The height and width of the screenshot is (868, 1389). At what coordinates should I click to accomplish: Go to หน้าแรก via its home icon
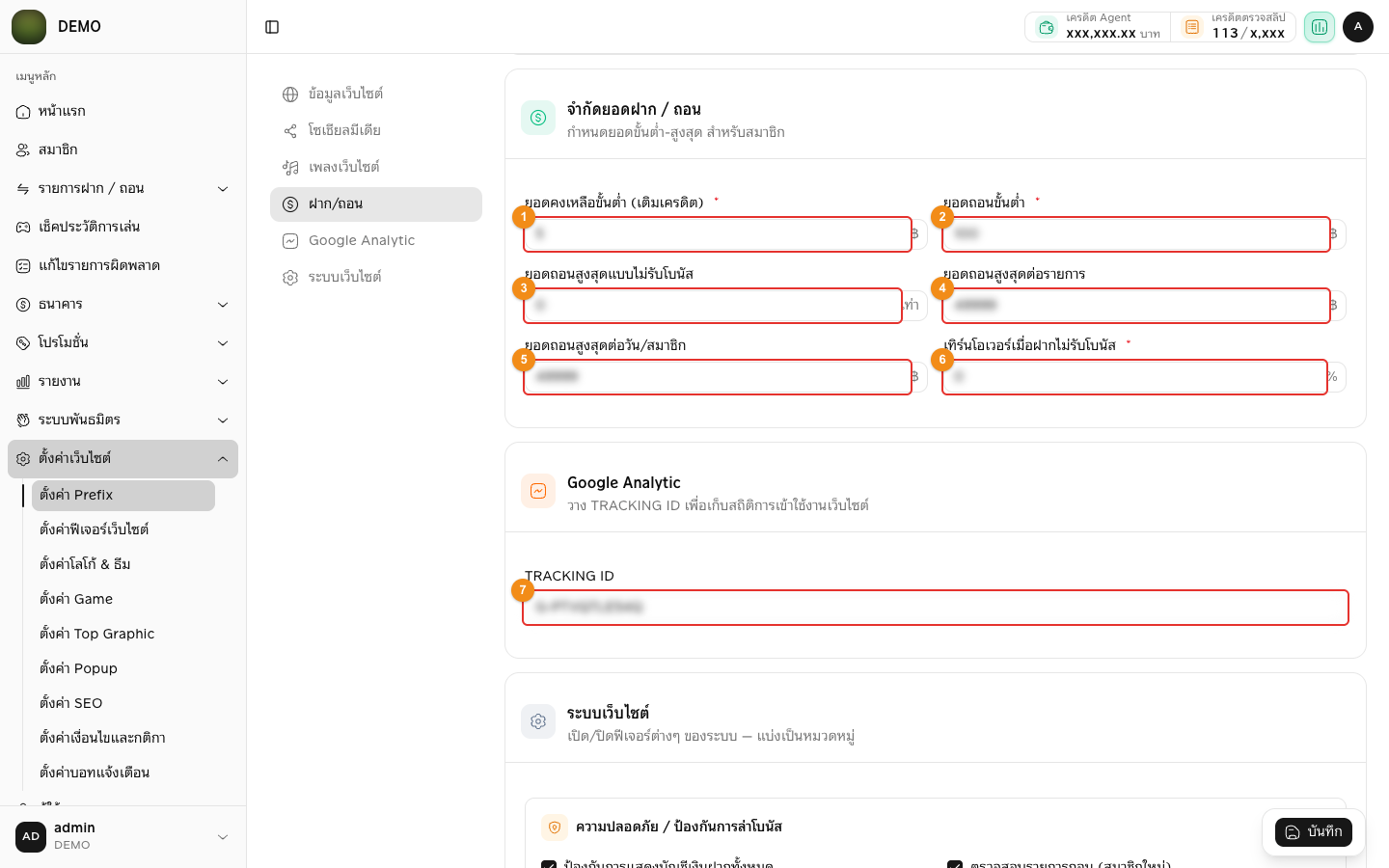tap(23, 112)
